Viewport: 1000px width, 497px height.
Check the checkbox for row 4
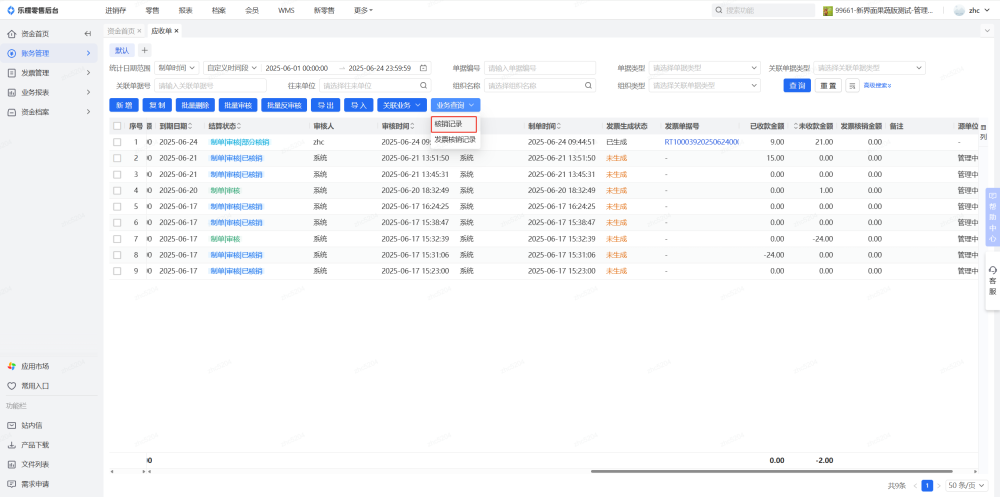(x=117, y=190)
